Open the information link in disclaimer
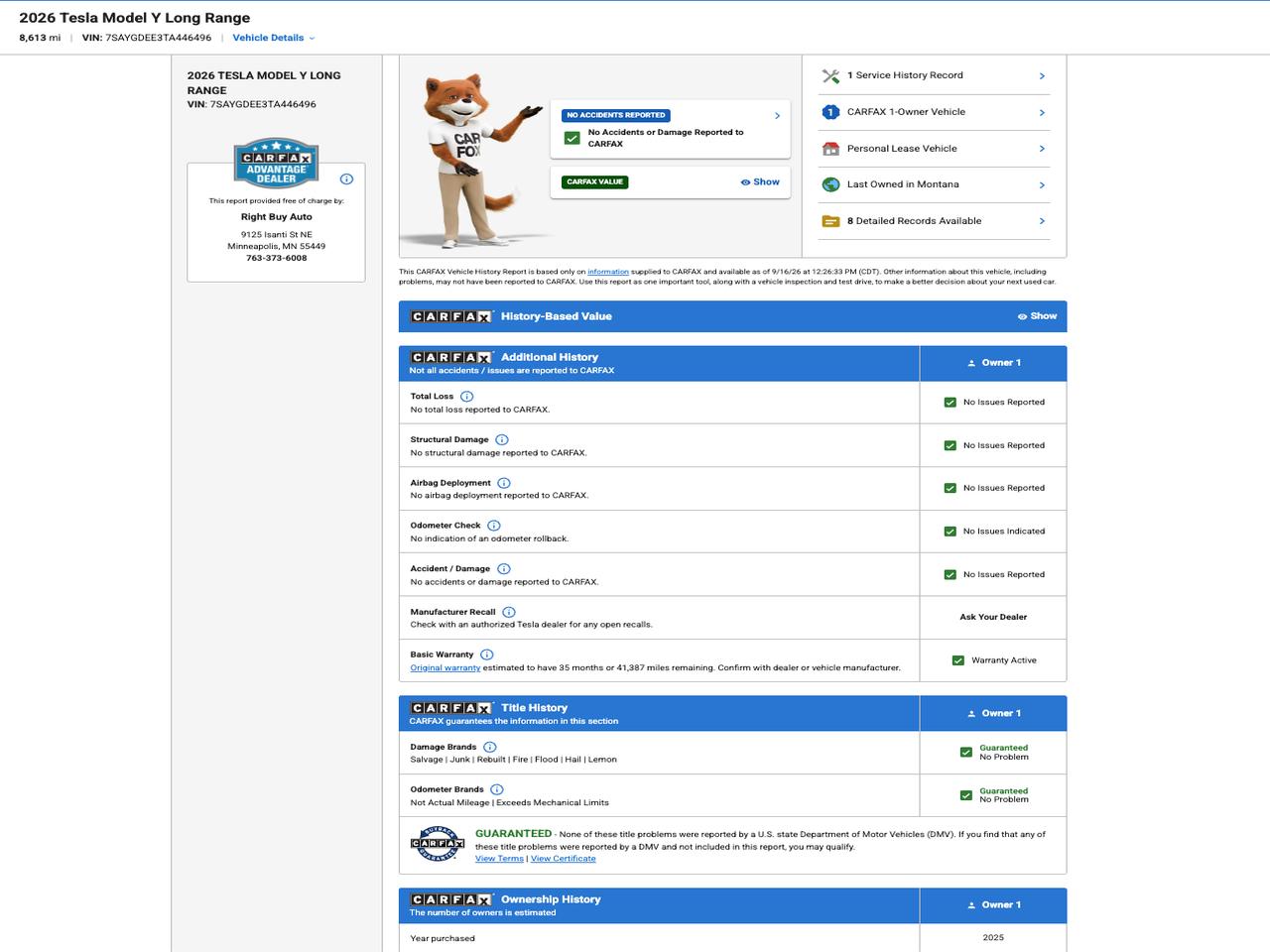The height and width of the screenshot is (952, 1270). coord(608,272)
